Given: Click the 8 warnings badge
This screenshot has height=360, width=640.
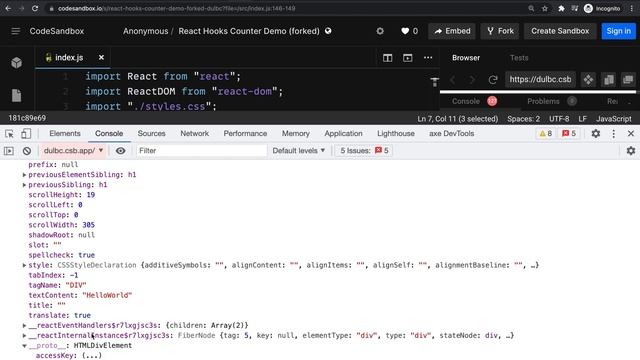Looking at the screenshot, I should click(x=545, y=133).
